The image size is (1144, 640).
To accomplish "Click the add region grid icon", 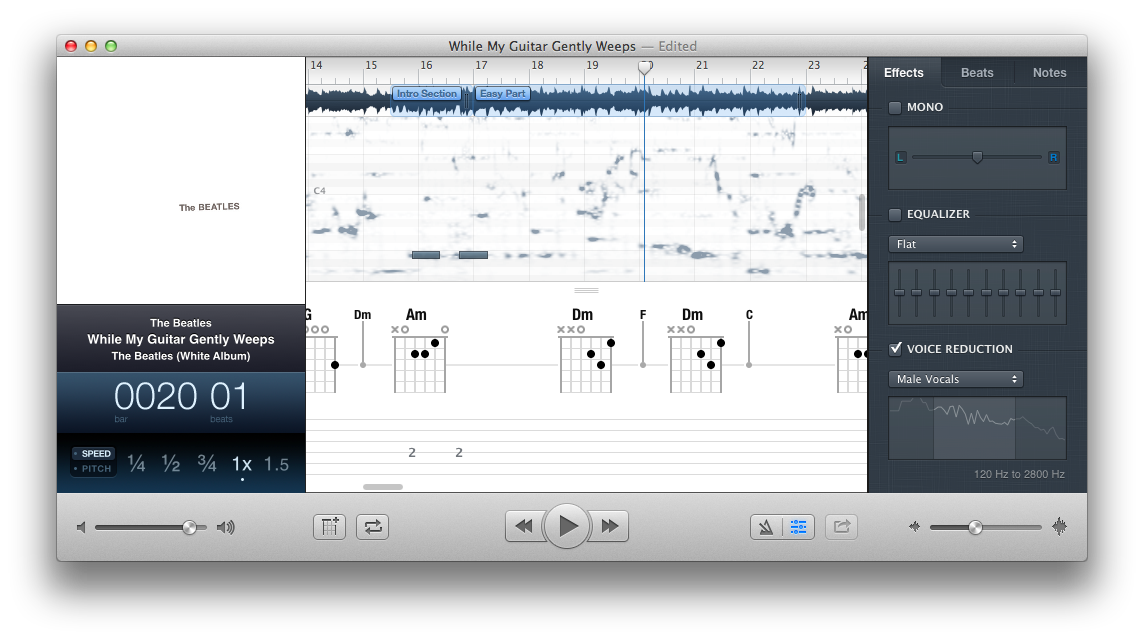I will (x=329, y=526).
